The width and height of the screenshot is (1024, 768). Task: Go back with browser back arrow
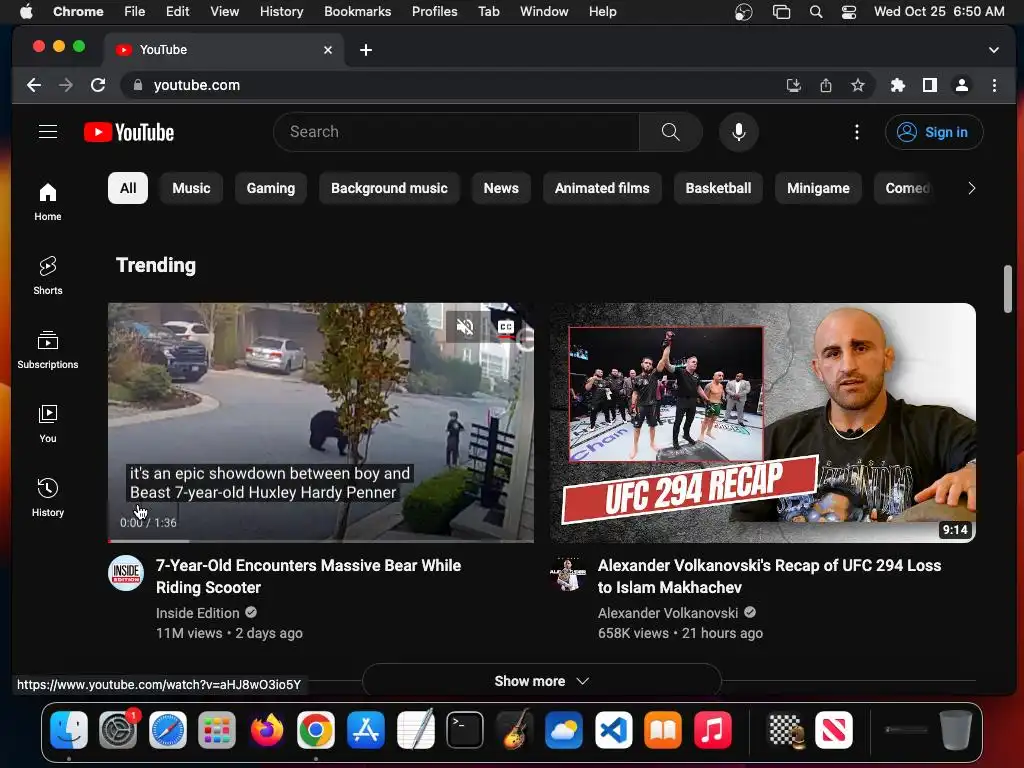[34, 85]
